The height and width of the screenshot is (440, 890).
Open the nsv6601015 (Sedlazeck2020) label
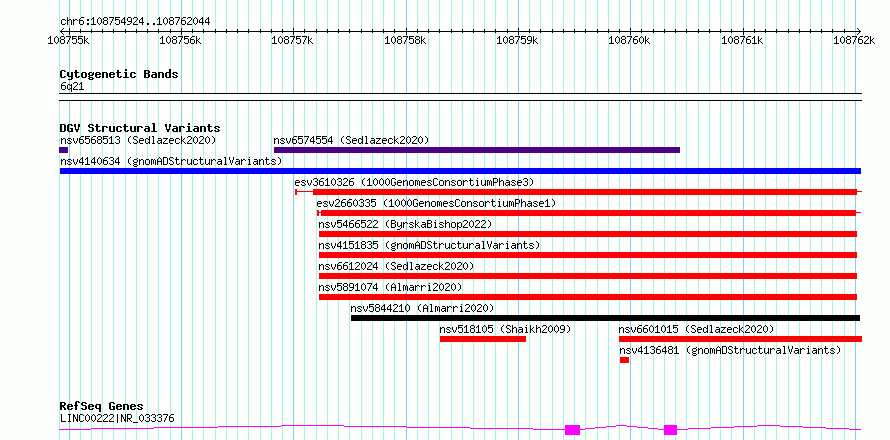click(696, 329)
